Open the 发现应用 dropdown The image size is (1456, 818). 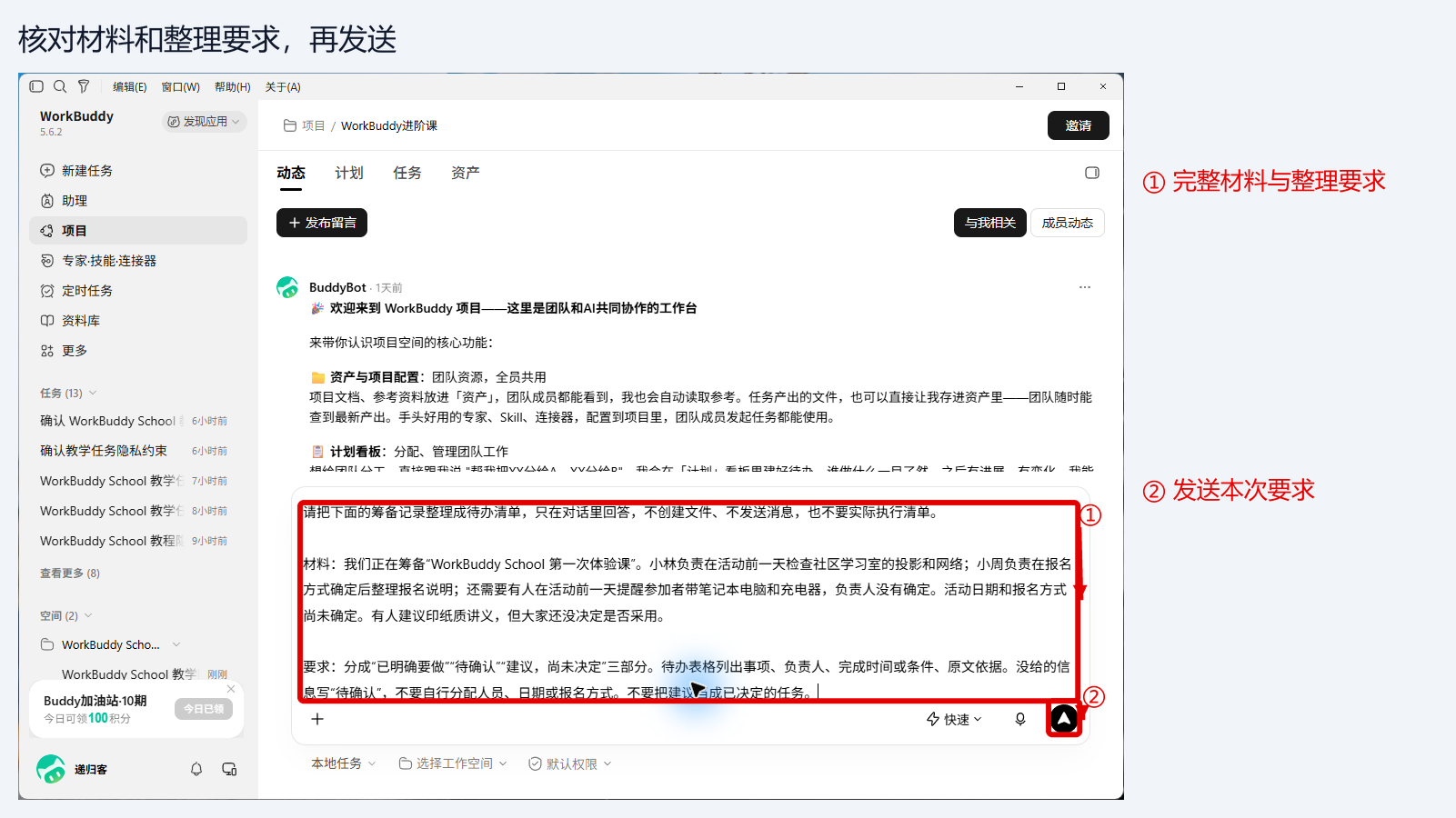(x=205, y=122)
